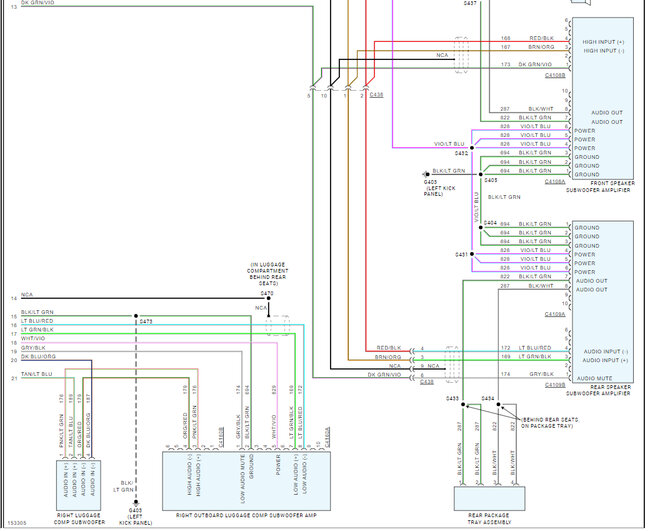Click the HIGH INPUT (+) terminal label

point(603,42)
